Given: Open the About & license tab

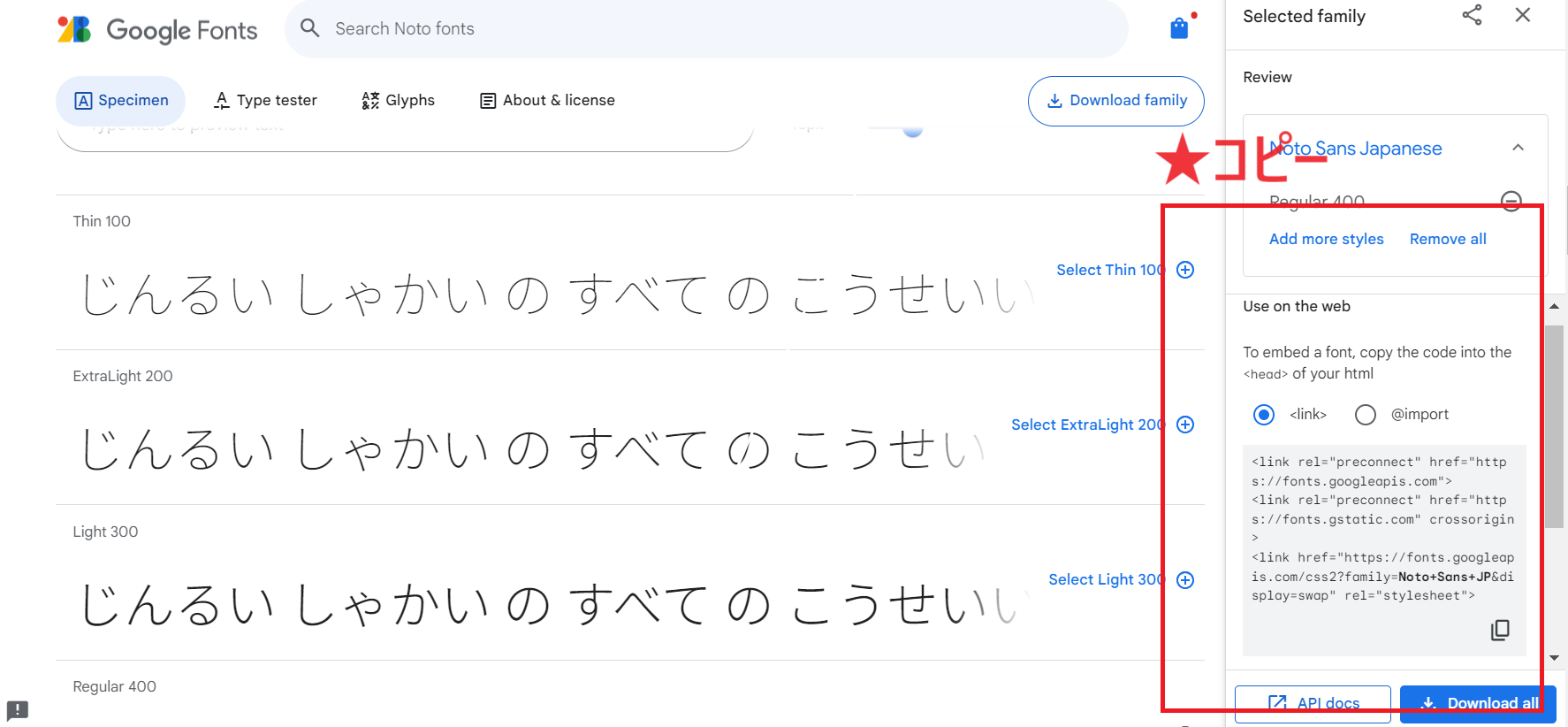Looking at the screenshot, I should pyautogui.click(x=547, y=101).
